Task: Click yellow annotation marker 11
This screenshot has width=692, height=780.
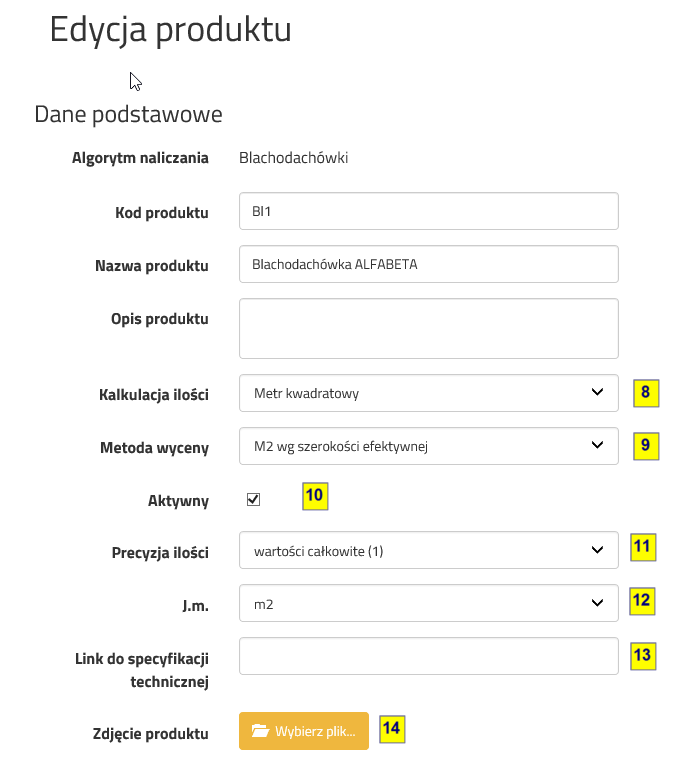Action: tap(642, 548)
